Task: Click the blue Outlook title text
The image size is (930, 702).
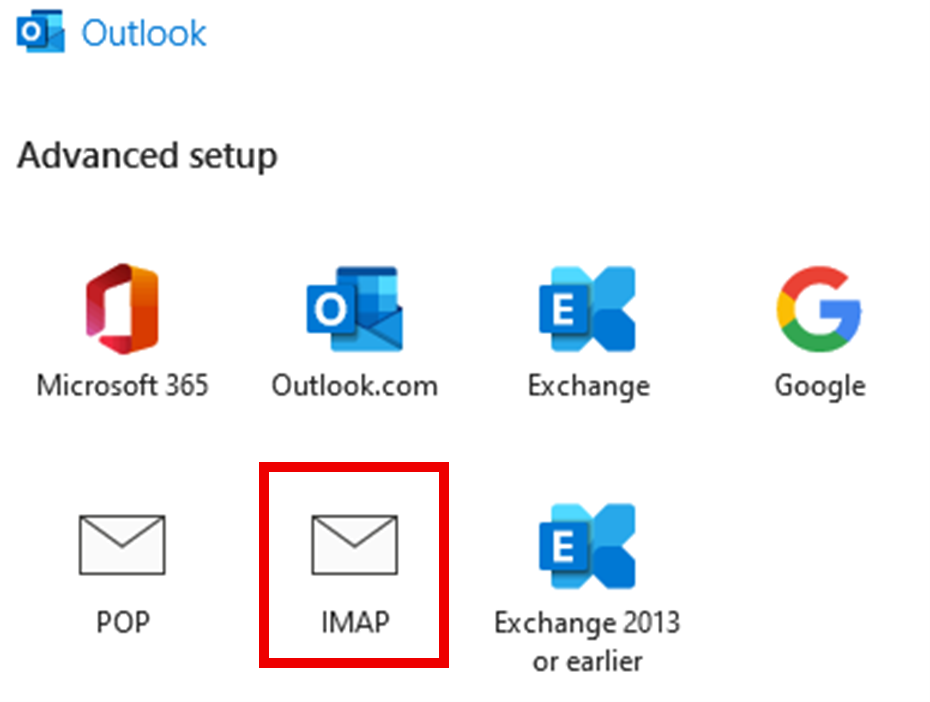Action: (144, 33)
